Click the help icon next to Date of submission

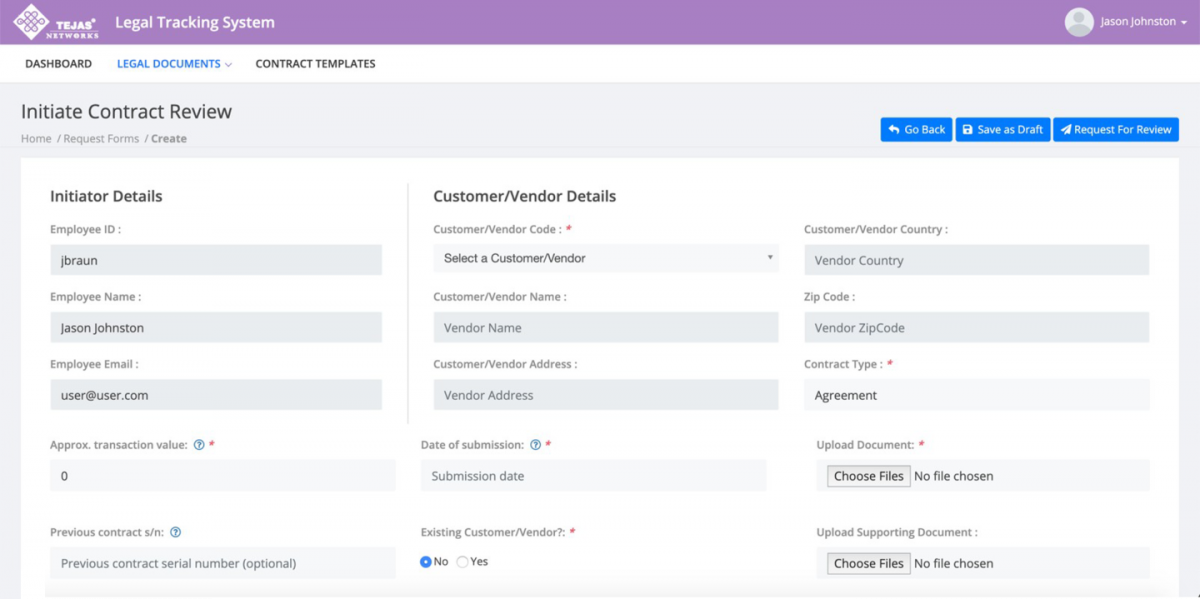click(536, 444)
